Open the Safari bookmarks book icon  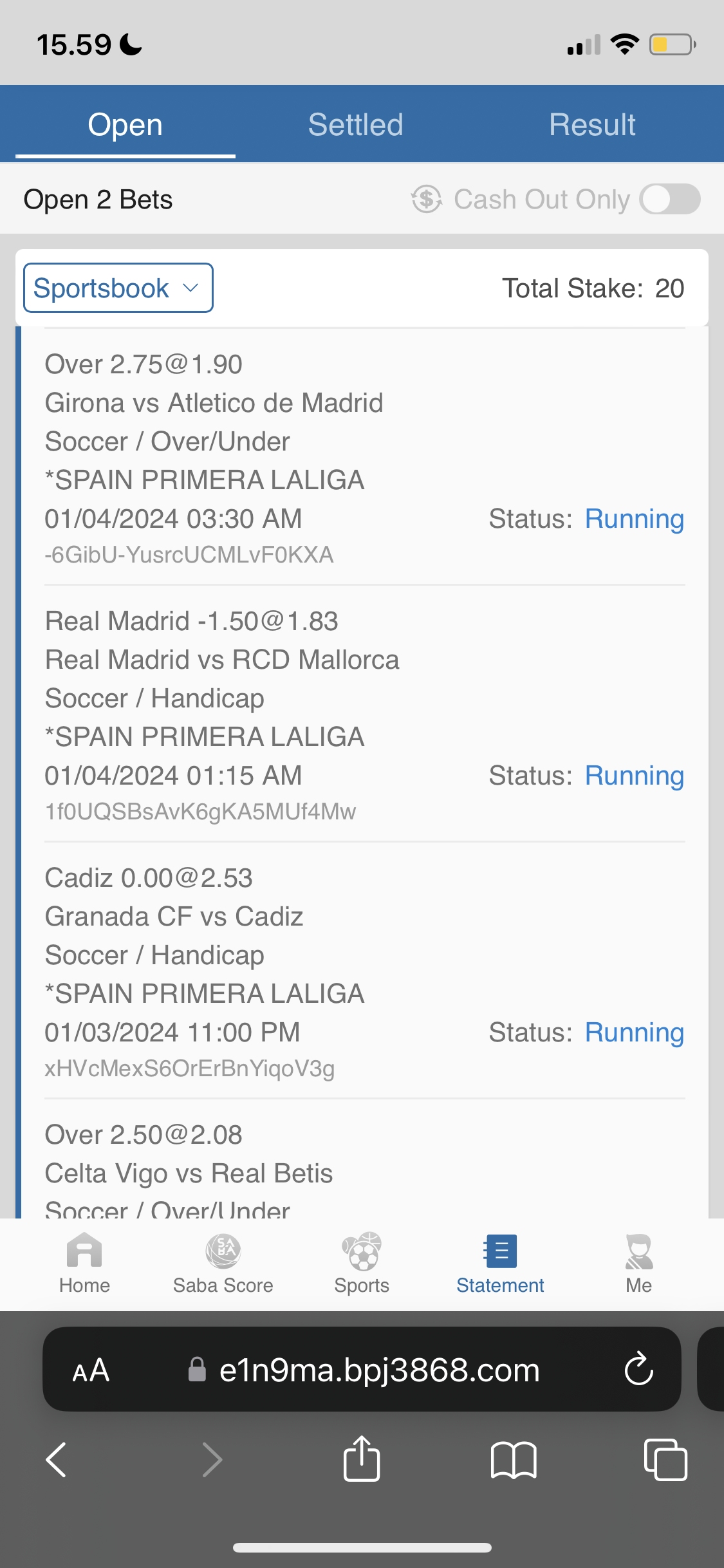(513, 1459)
